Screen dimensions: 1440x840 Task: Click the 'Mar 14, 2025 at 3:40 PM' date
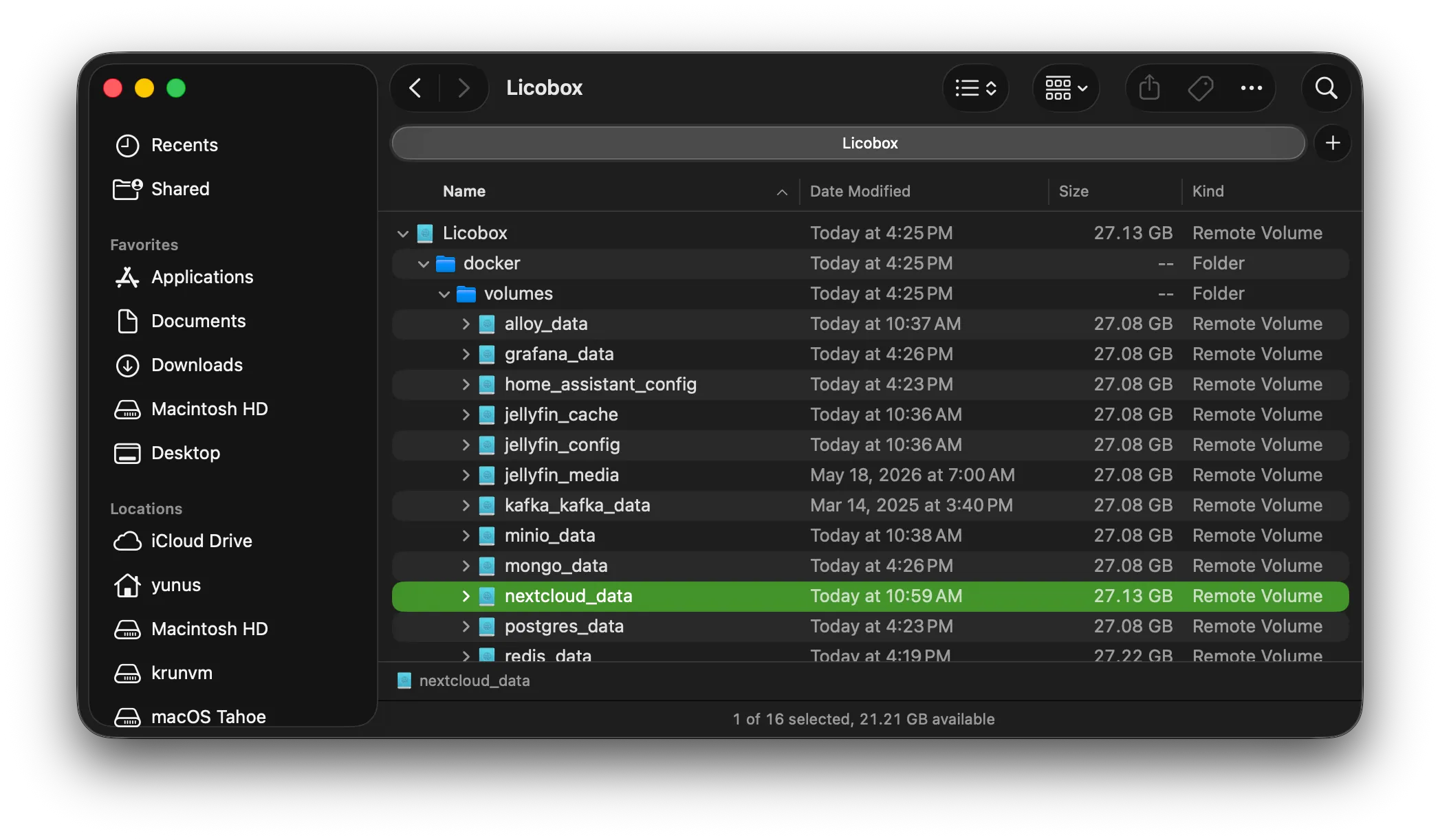[911, 505]
